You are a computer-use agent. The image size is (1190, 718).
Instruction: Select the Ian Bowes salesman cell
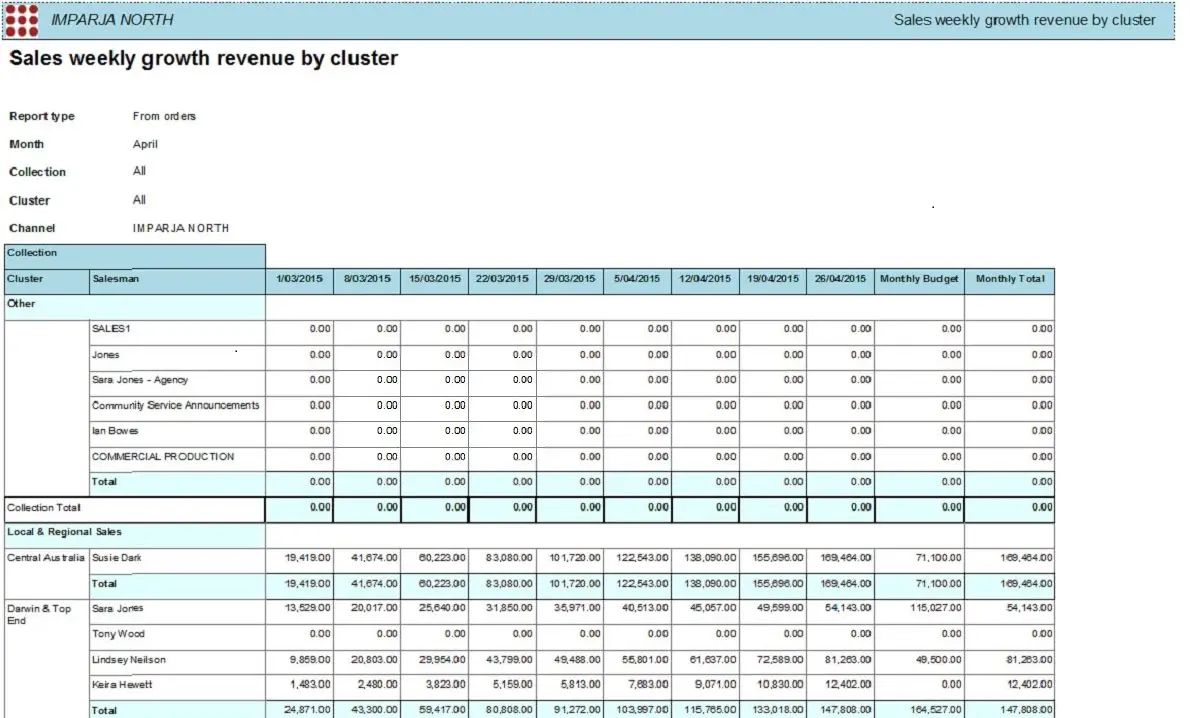coord(115,431)
